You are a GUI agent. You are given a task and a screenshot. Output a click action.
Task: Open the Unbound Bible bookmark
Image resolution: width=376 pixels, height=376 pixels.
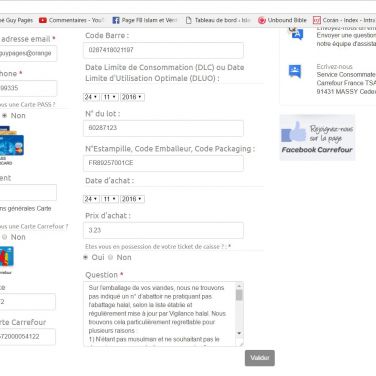tap(282, 20)
